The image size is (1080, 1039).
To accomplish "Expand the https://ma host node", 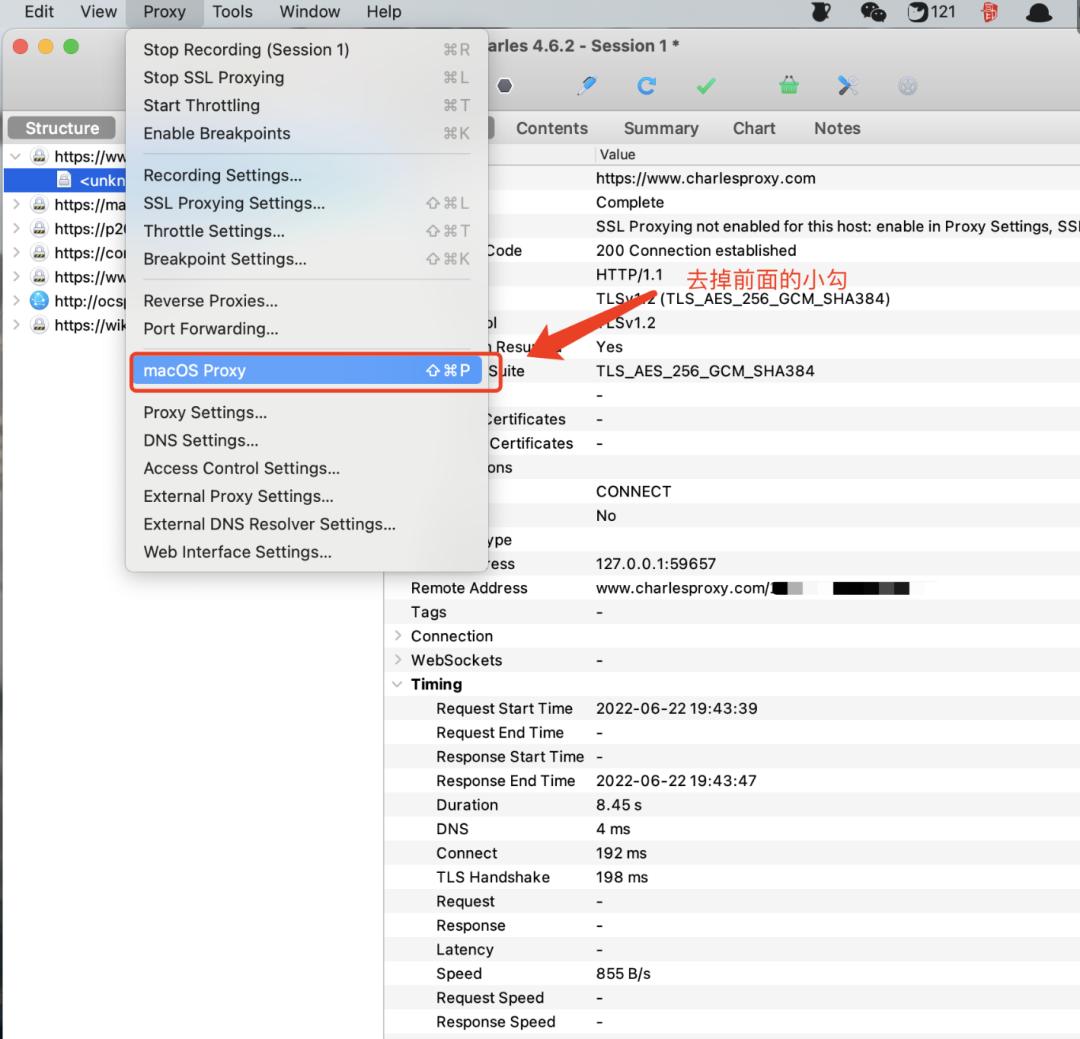I will click(16, 204).
